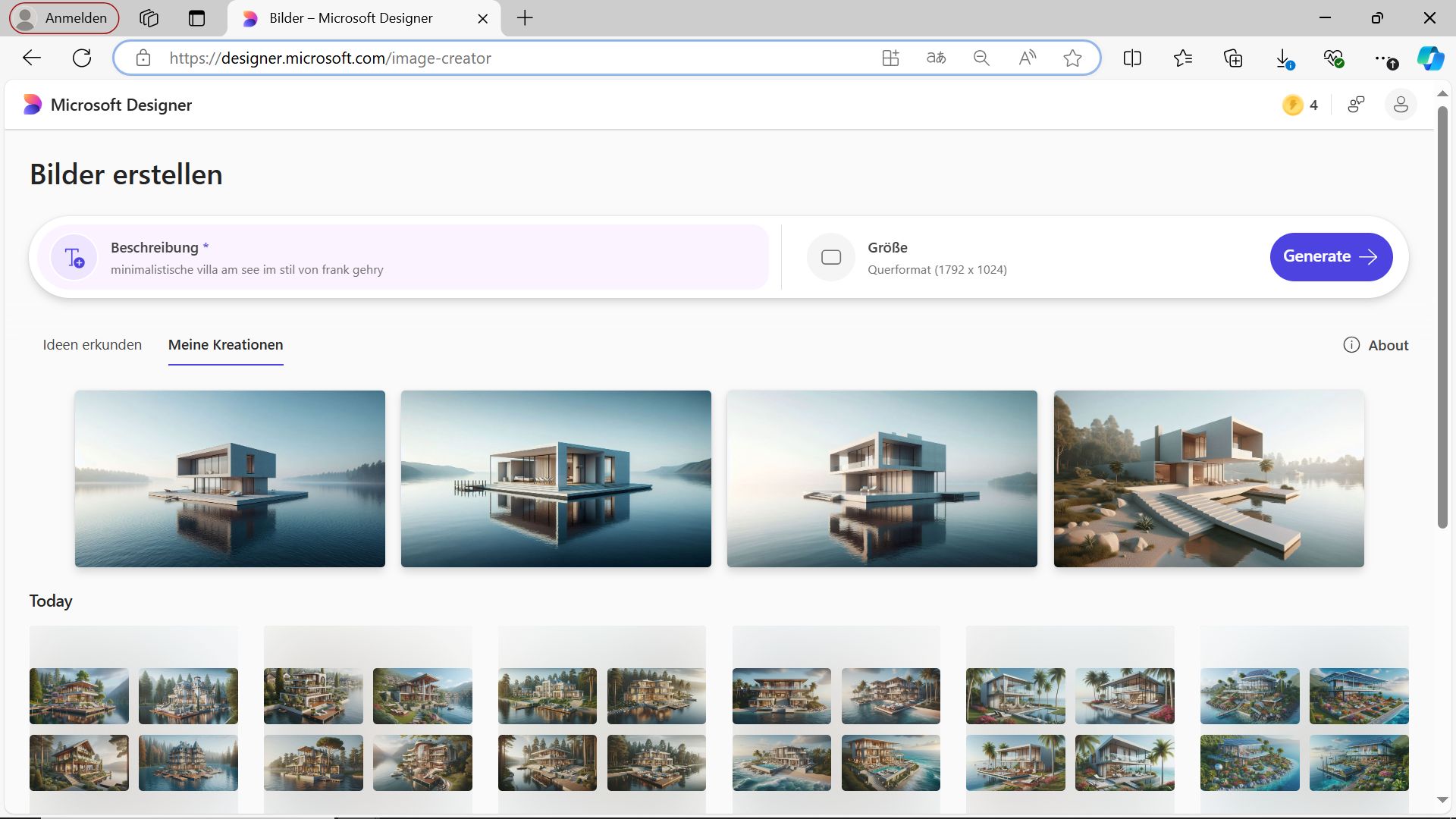Open the Copilot sidebar icon
This screenshot has width=1456, height=819.
click(x=1430, y=58)
